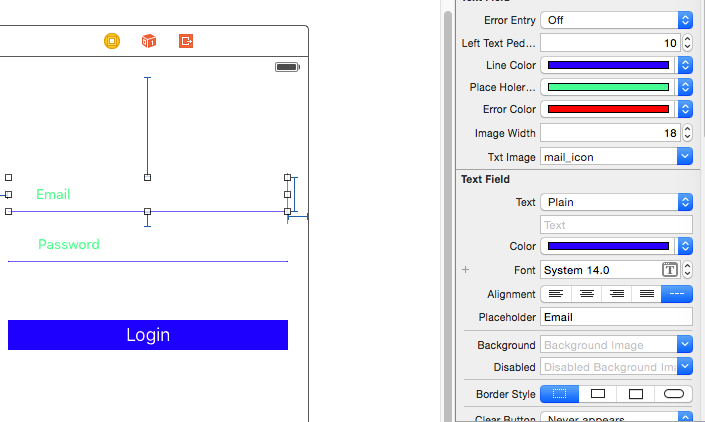Image resolution: width=705 pixels, height=422 pixels.
Task: Select the Password text field on canvas
Action: point(148,244)
